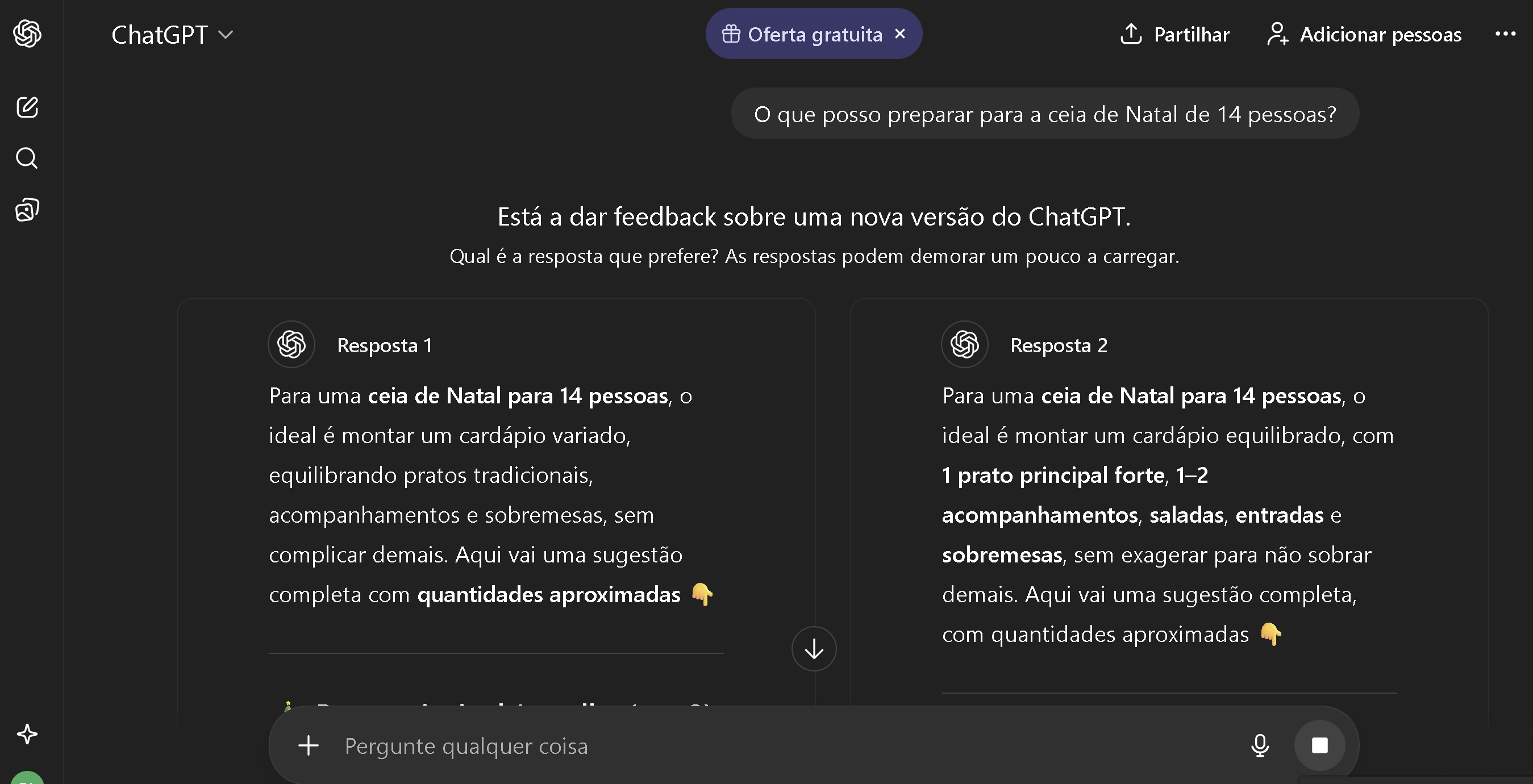Viewport: 1533px width, 784px height.
Task: Expand the ChatGPT model selector dropdown
Action: (x=172, y=35)
